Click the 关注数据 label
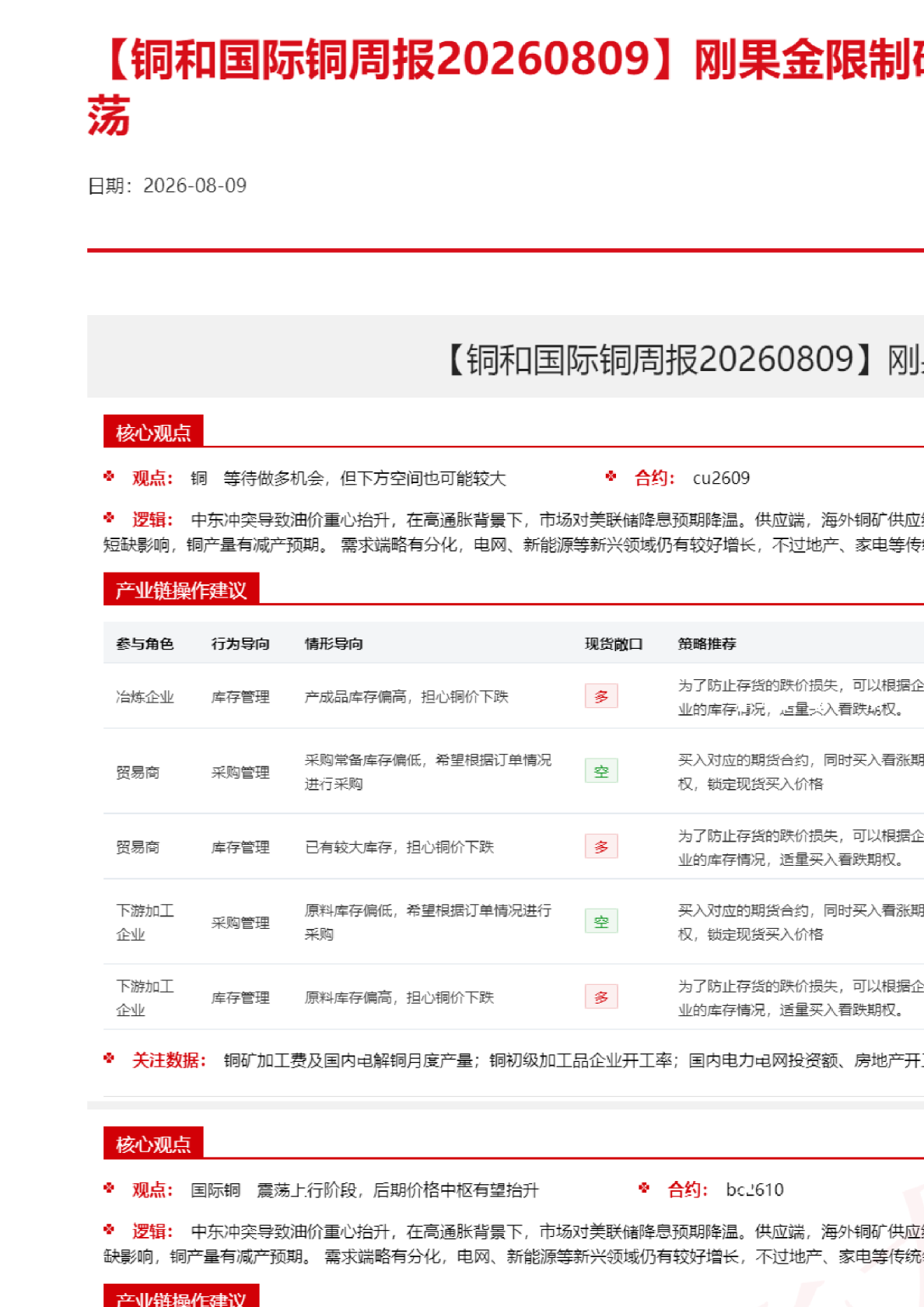The image size is (924, 1307). (169, 1060)
